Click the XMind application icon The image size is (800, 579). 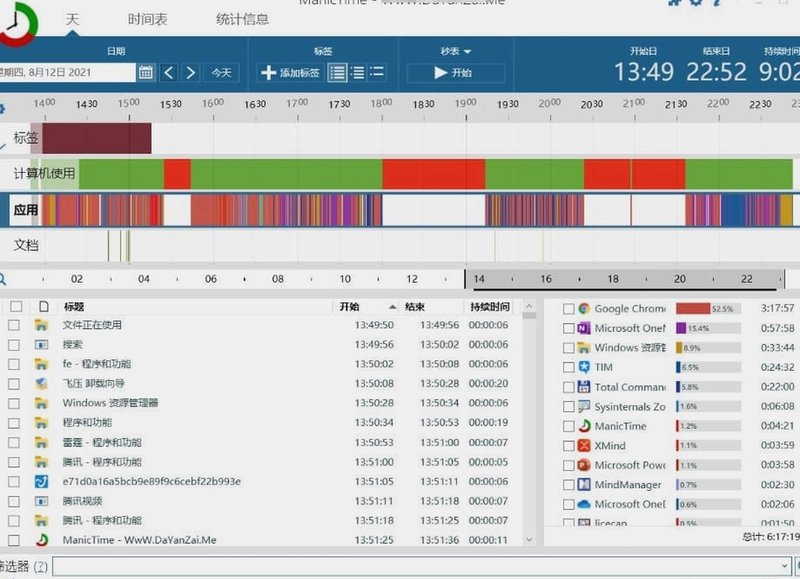click(584, 445)
